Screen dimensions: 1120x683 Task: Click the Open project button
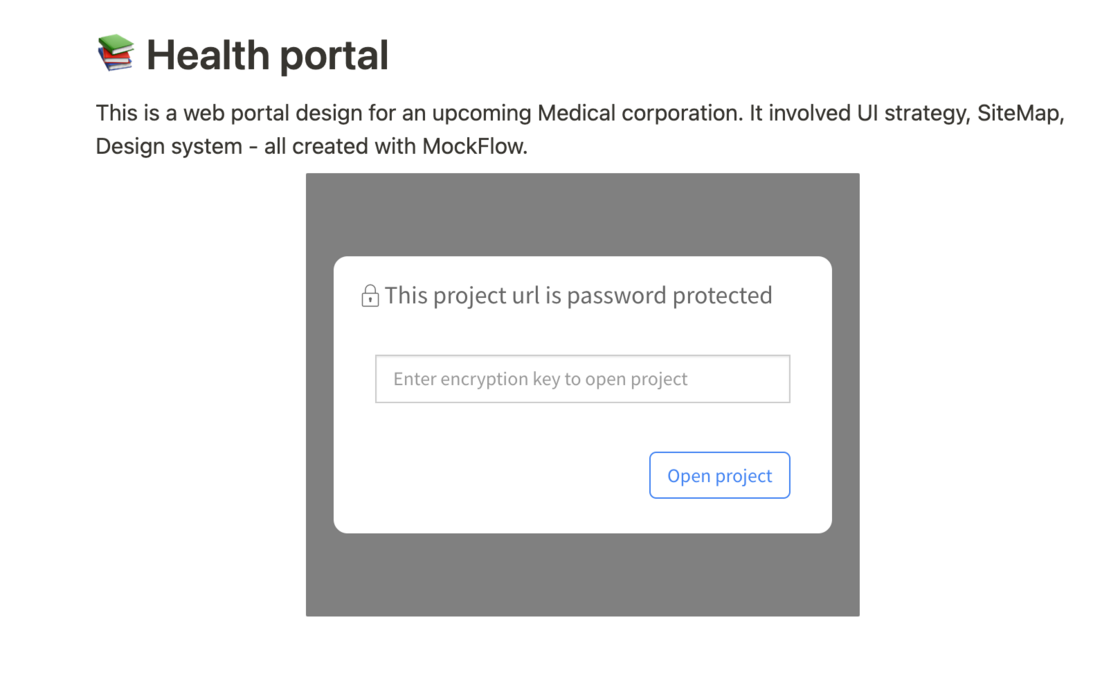719,475
